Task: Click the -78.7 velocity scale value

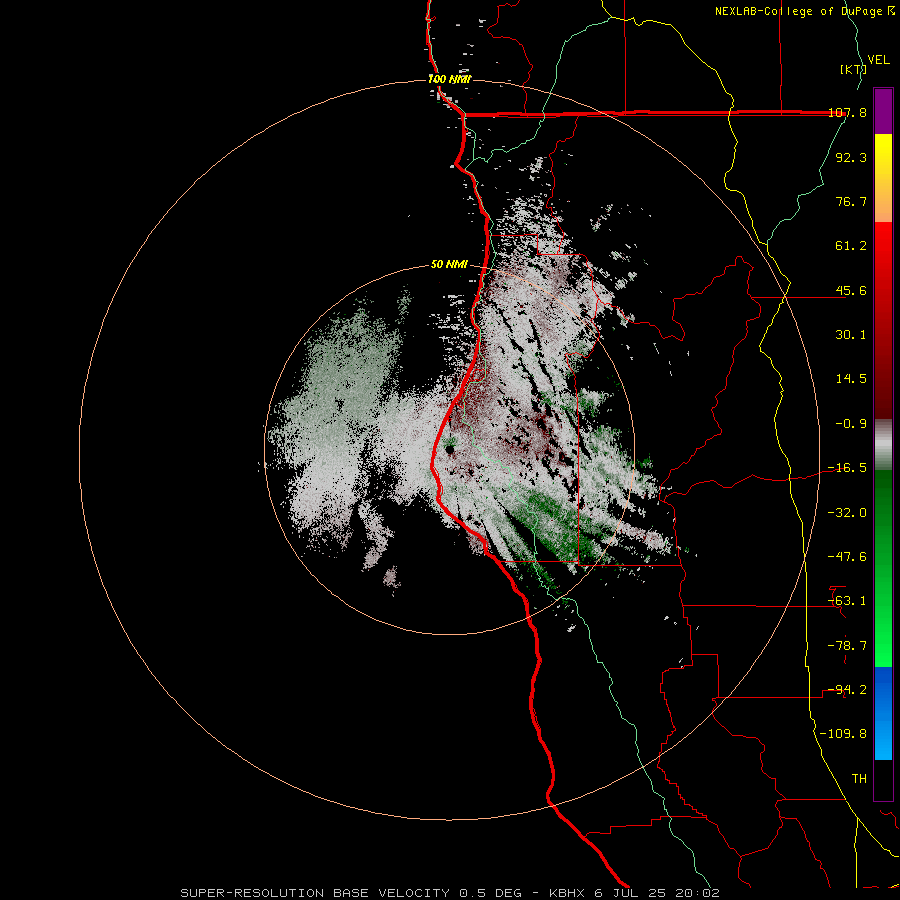Action: [847, 646]
